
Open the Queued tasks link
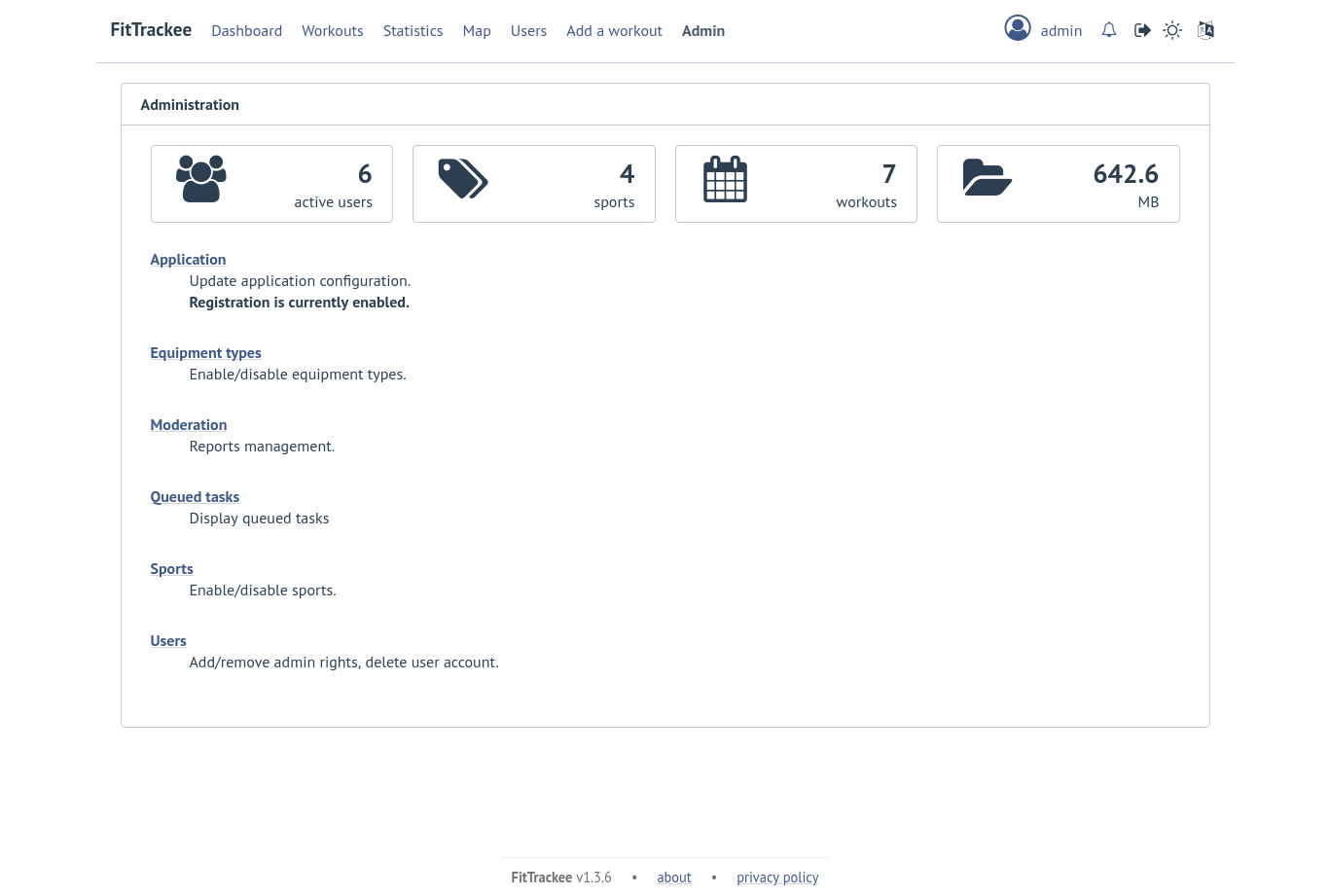click(195, 497)
